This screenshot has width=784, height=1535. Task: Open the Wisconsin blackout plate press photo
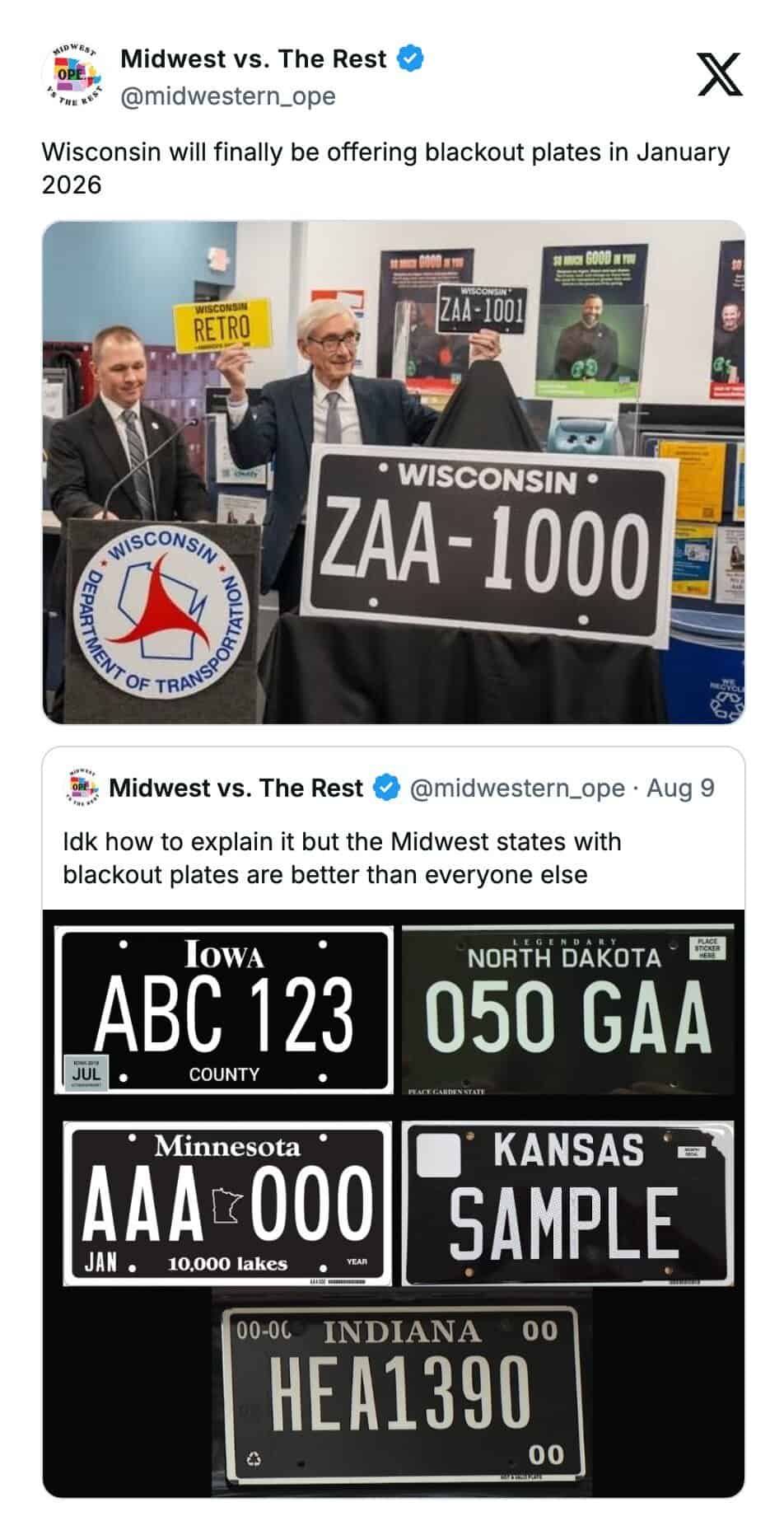click(394, 472)
